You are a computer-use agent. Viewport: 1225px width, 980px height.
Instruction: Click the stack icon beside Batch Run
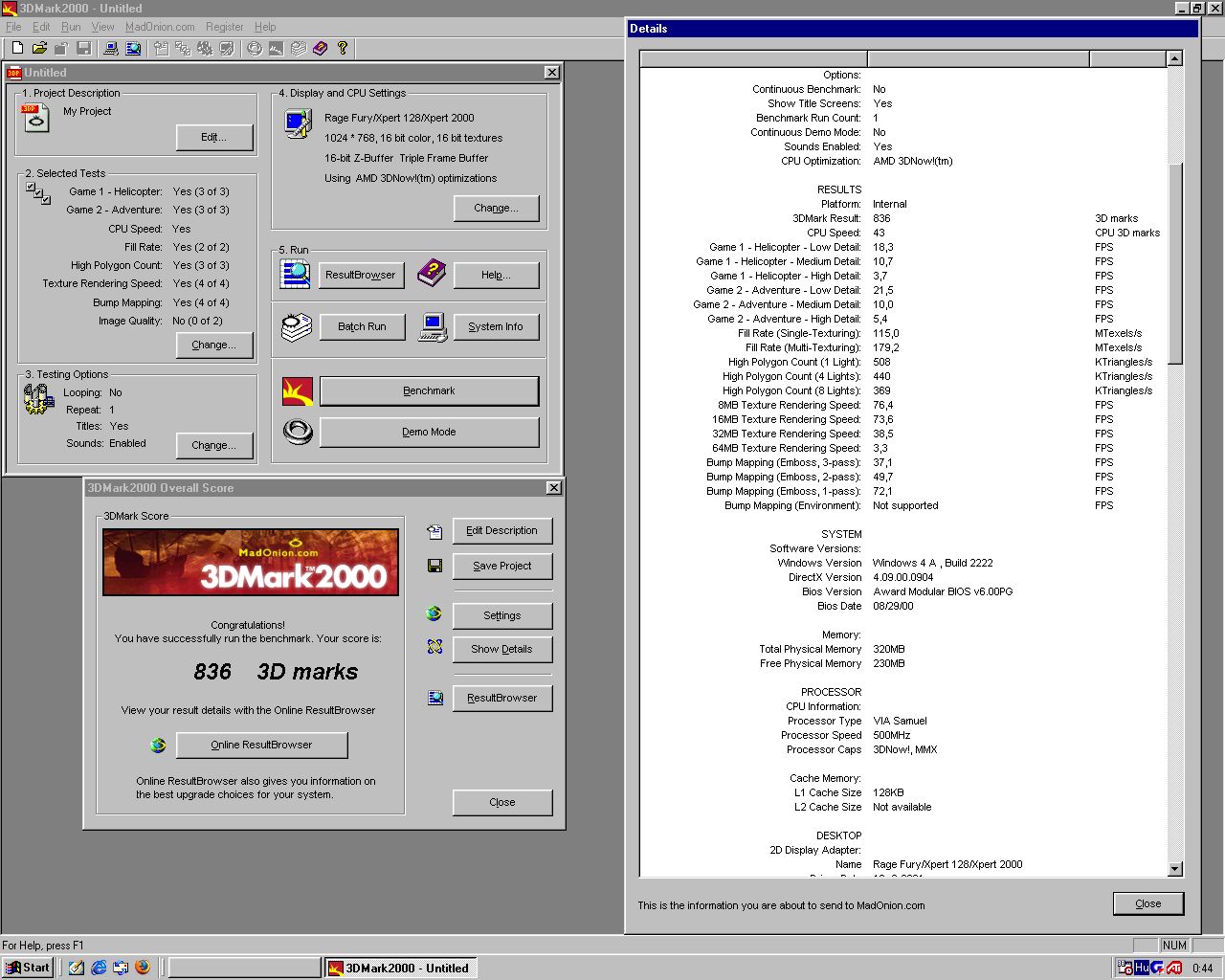pos(296,326)
